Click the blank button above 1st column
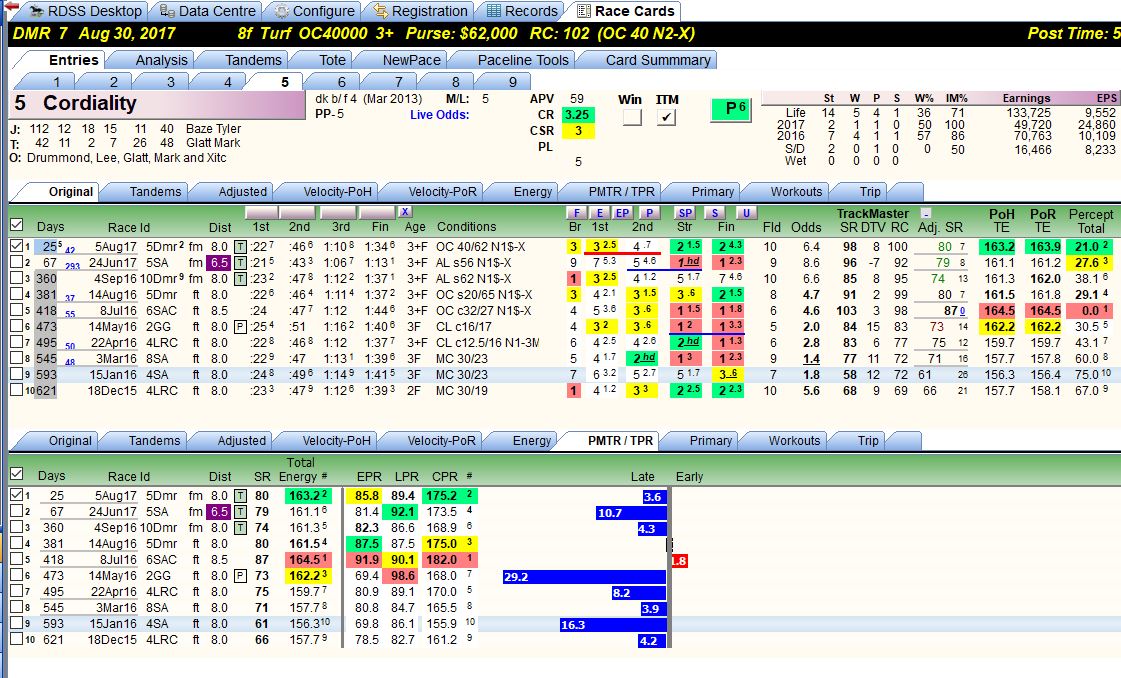1121x678 pixels. coord(261,212)
